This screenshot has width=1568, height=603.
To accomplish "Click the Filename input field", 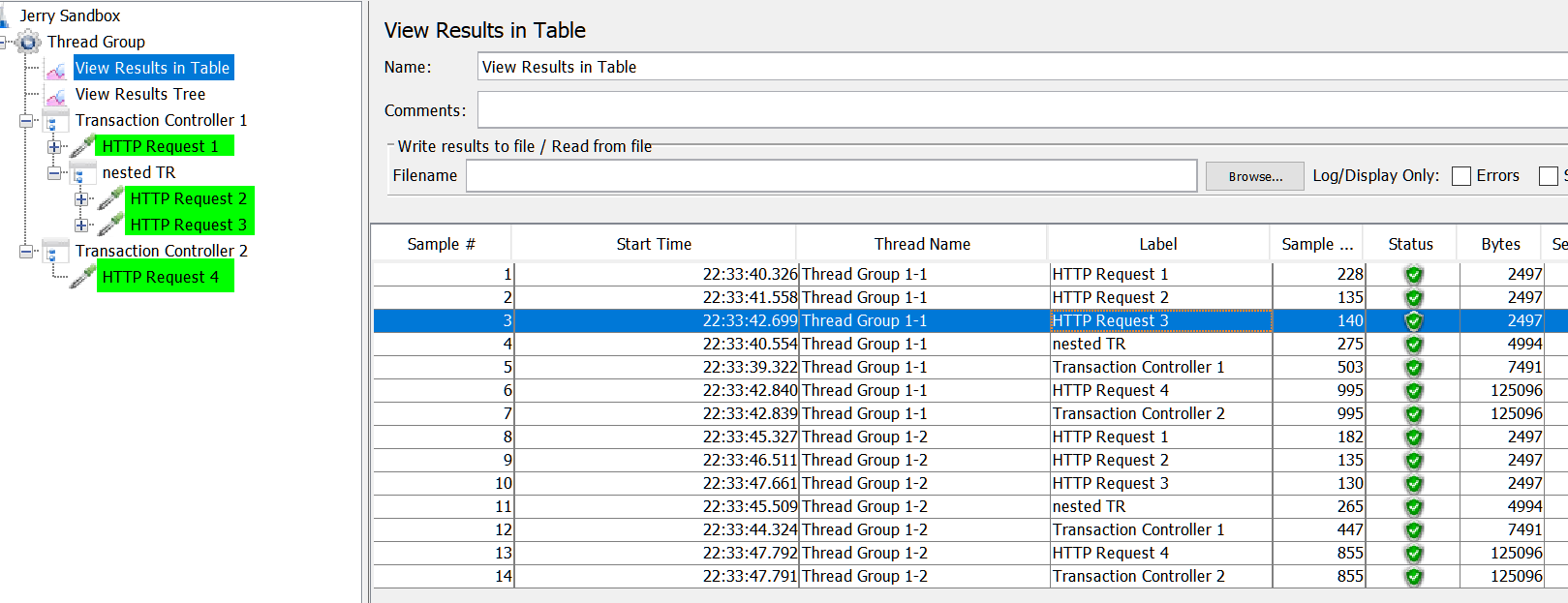I will pyautogui.click(x=831, y=176).
